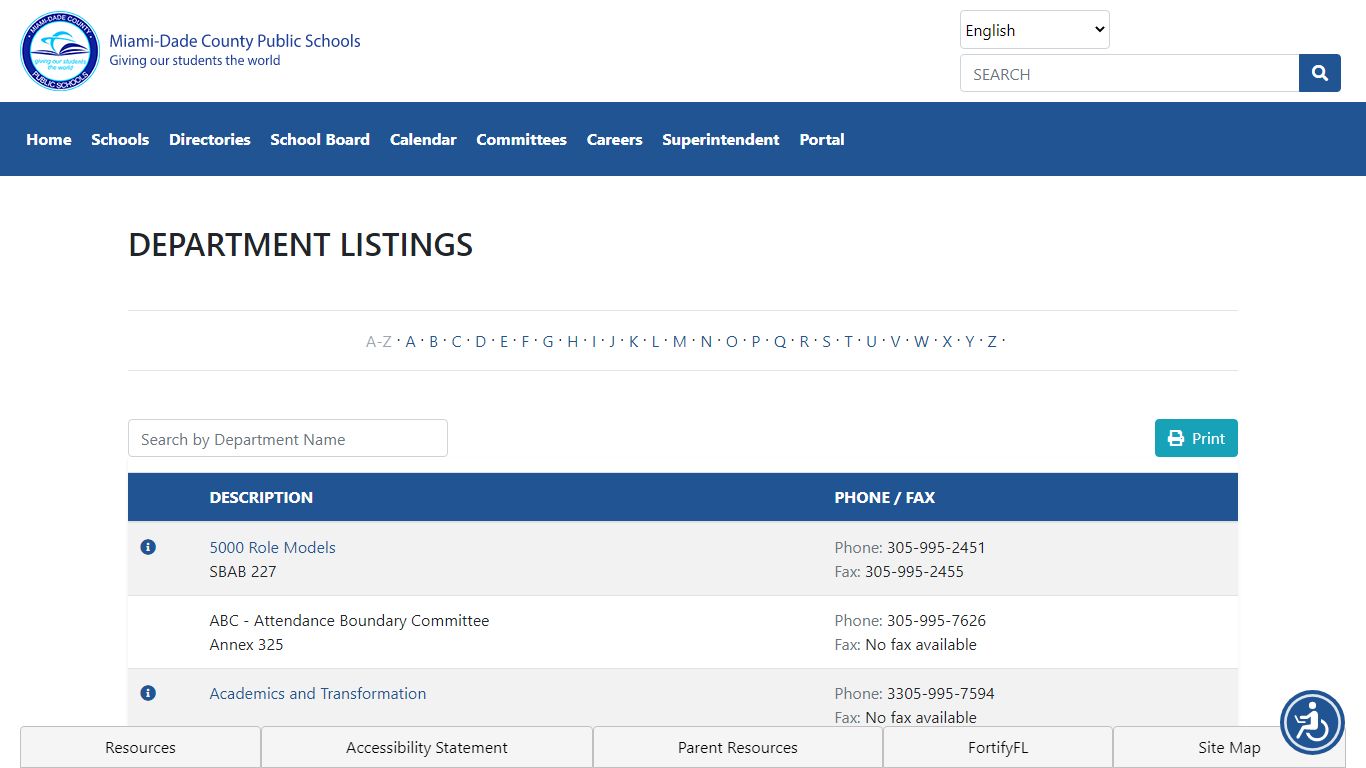Filter departments by letter Q
The width and height of the screenshot is (1366, 768).
(780, 341)
